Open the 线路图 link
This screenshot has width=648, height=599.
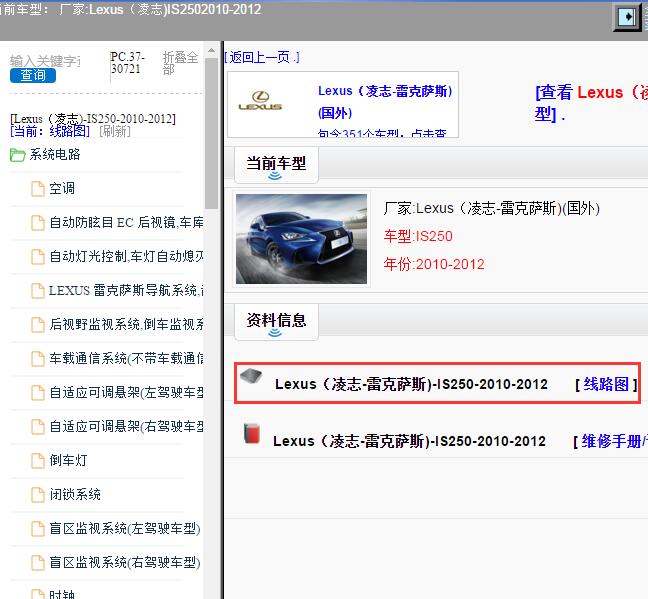point(606,384)
